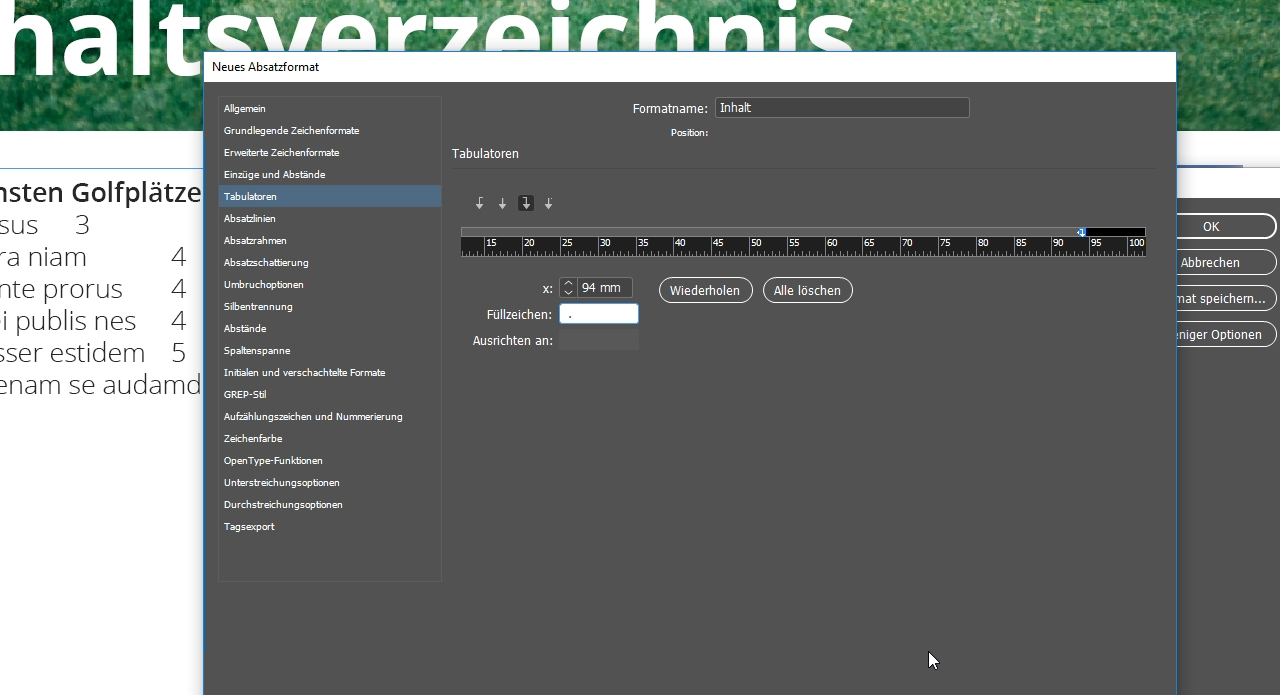The image size is (1280, 695).
Task: Decrease the x position stepper value
Action: click(568, 293)
